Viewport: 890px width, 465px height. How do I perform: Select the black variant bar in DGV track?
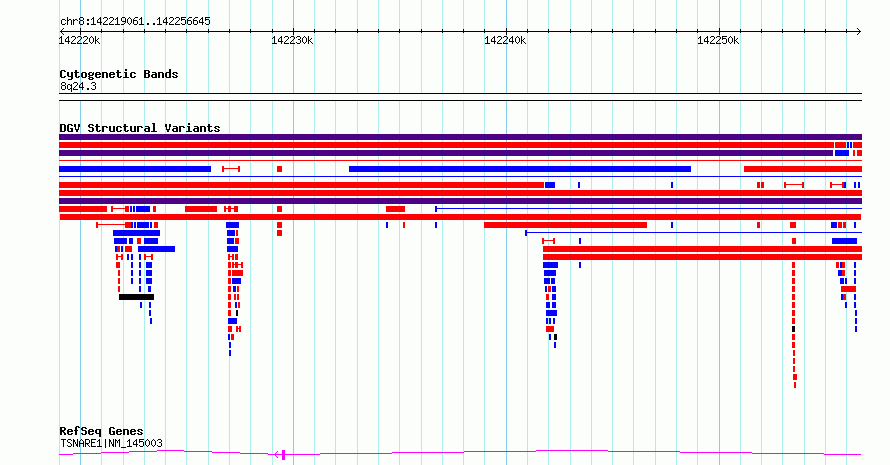[136, 297]
